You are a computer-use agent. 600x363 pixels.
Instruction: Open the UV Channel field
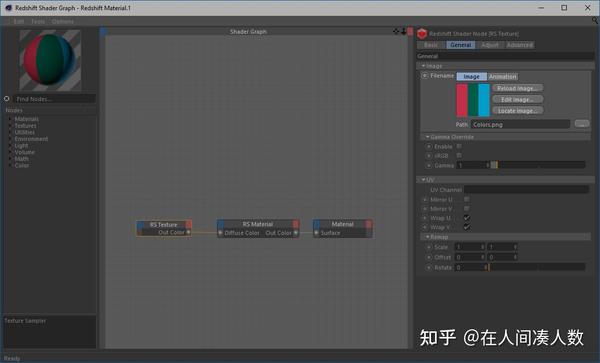pos(526,189)
